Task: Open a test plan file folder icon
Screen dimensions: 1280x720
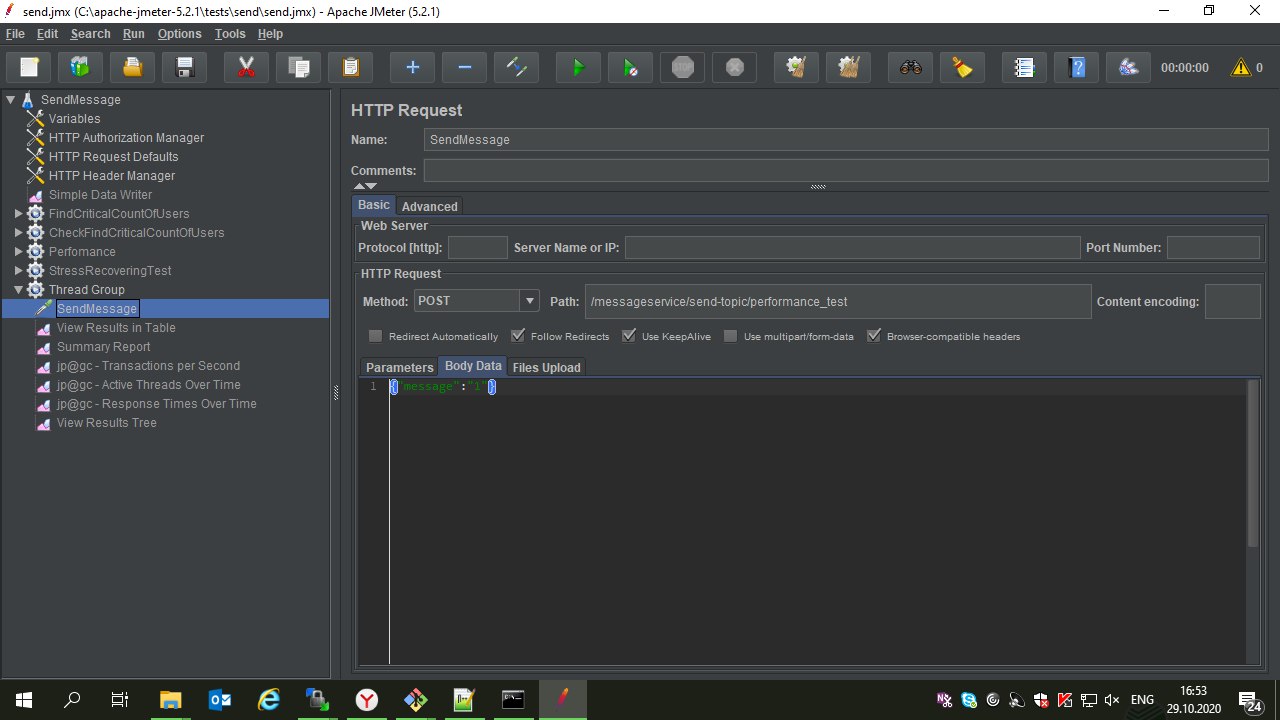Action: [133, 68]
